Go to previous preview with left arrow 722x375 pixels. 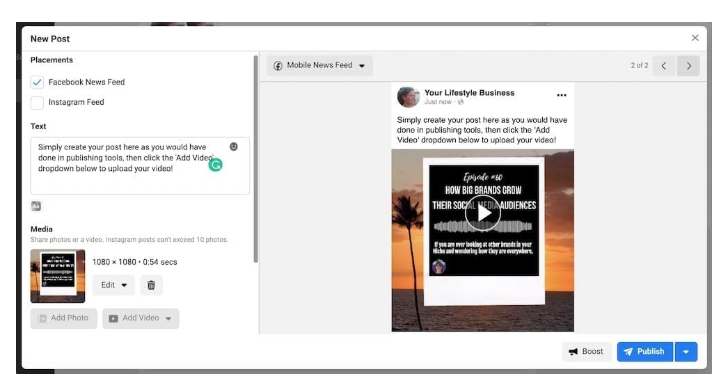click(664, 66)
